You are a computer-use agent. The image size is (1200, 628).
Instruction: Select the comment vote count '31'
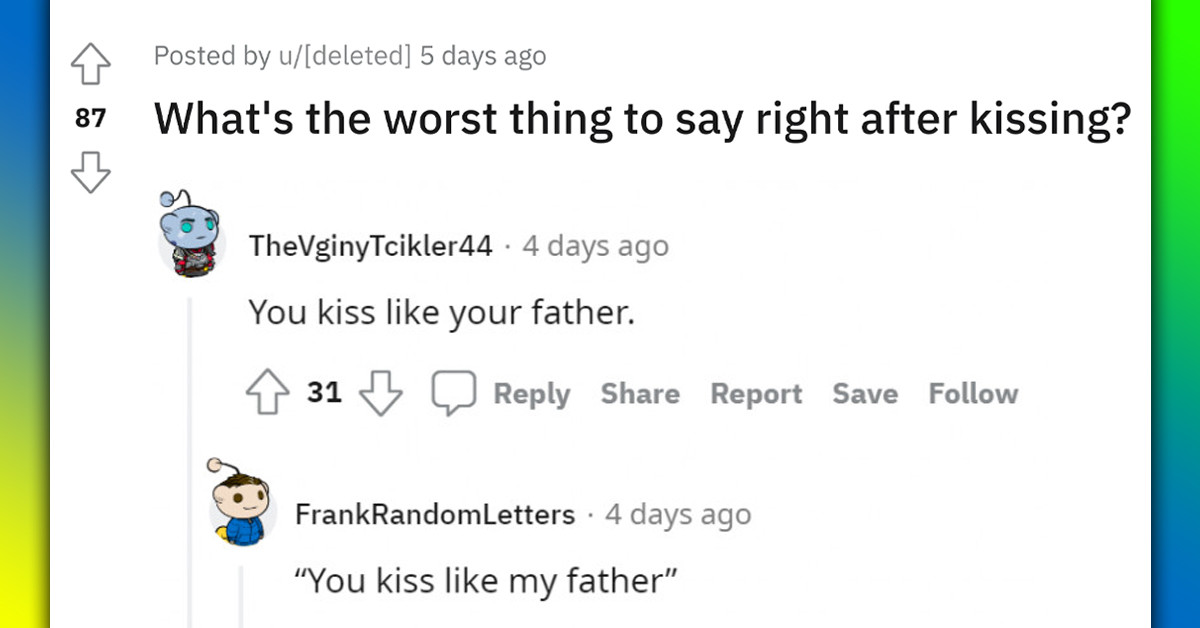pyautogui.click(x=325, y=393)
